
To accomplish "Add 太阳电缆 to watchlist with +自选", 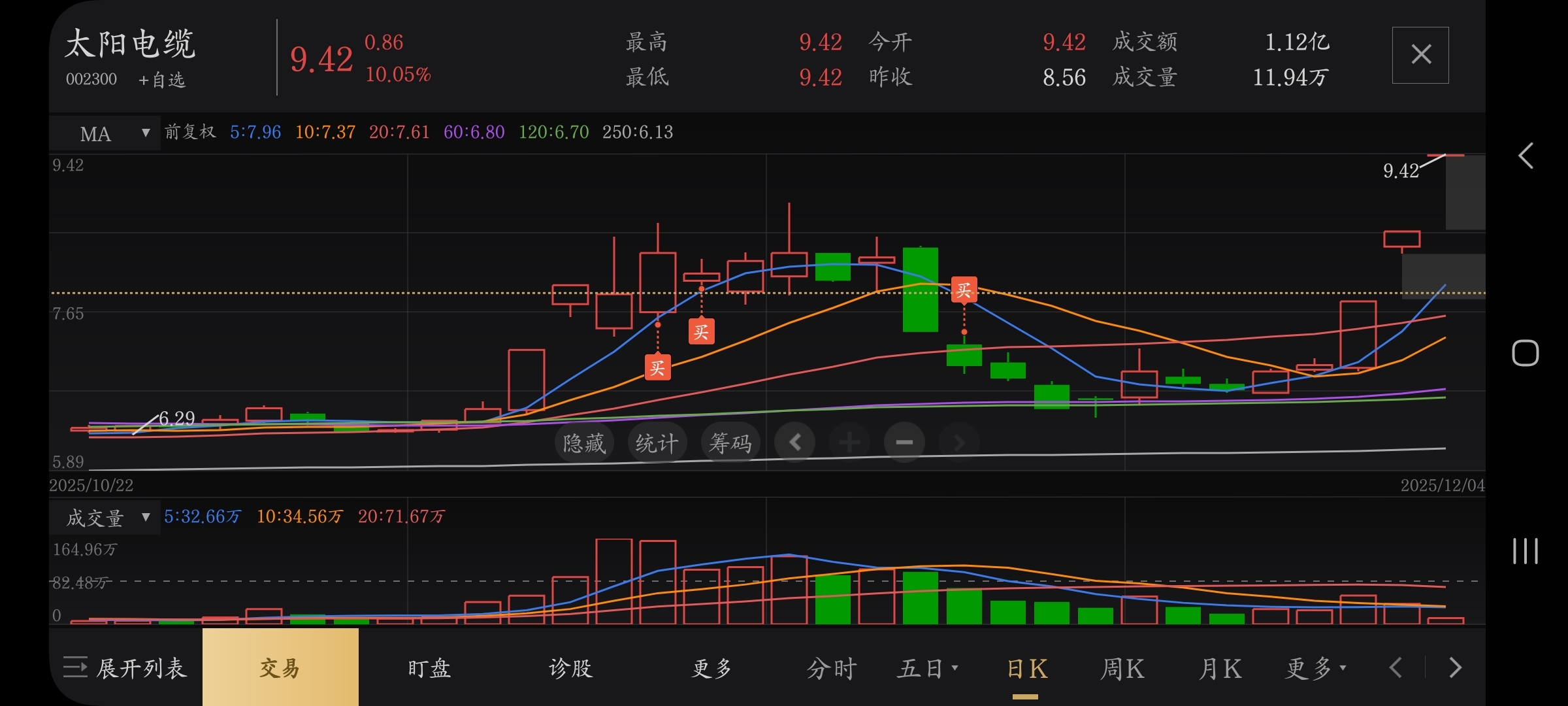I will click(162, 80).
